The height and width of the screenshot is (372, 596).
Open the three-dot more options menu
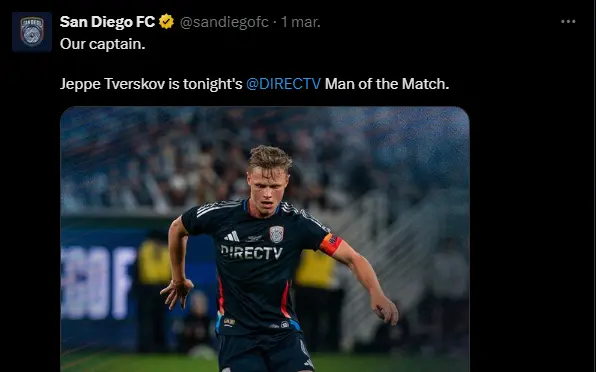click(568, 22)
